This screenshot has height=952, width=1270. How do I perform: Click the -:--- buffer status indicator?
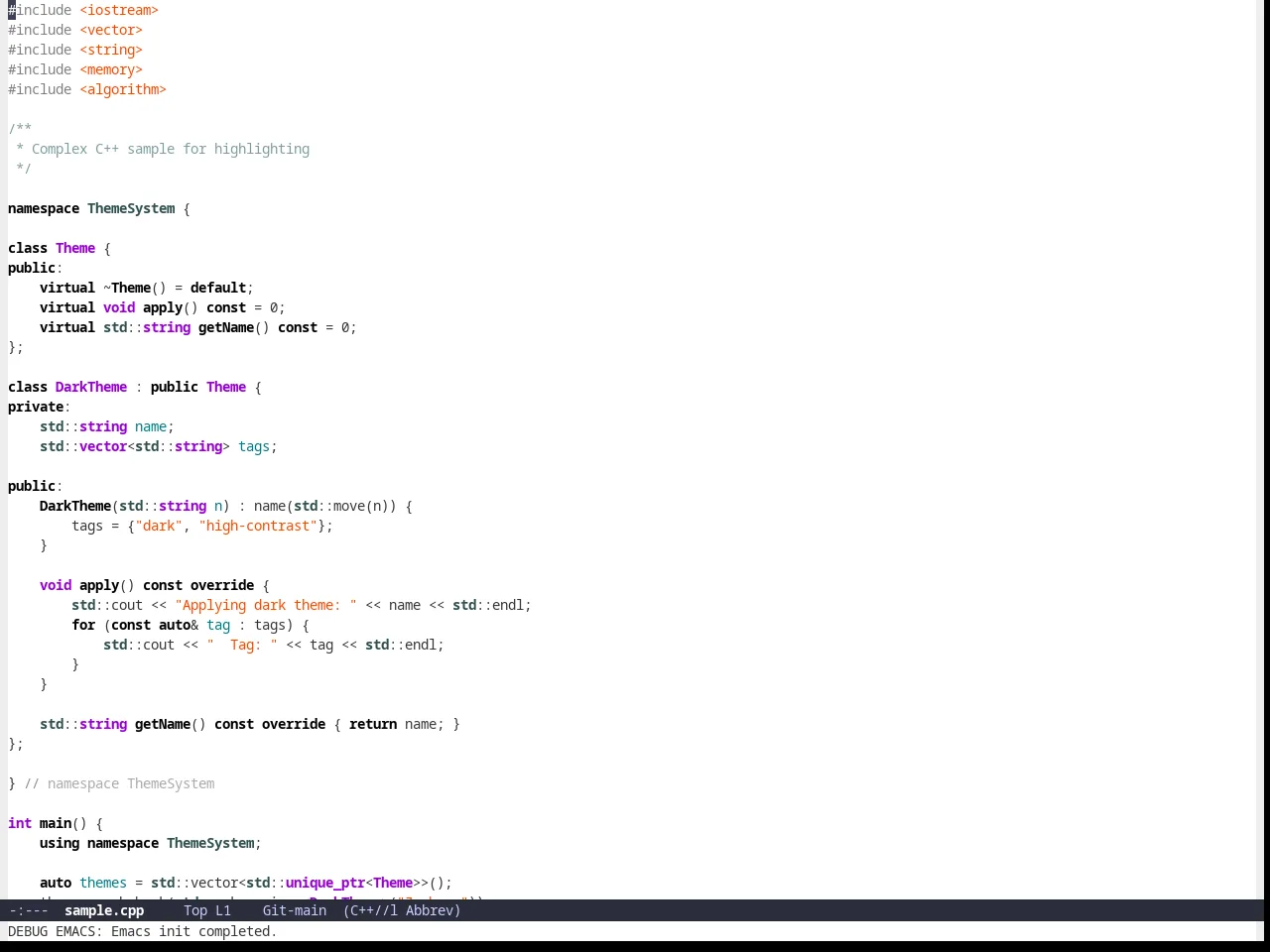pos(28,910)
